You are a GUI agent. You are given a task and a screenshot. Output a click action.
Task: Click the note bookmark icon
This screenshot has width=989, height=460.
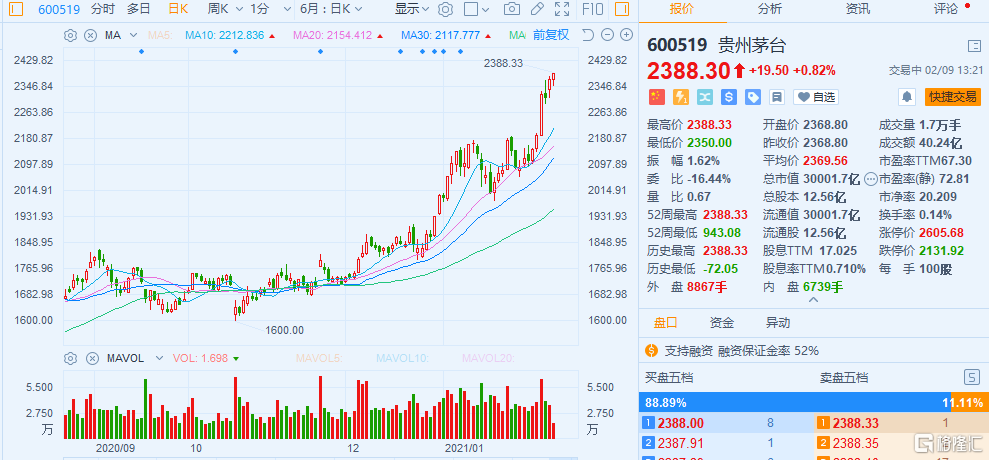[777, 97]
